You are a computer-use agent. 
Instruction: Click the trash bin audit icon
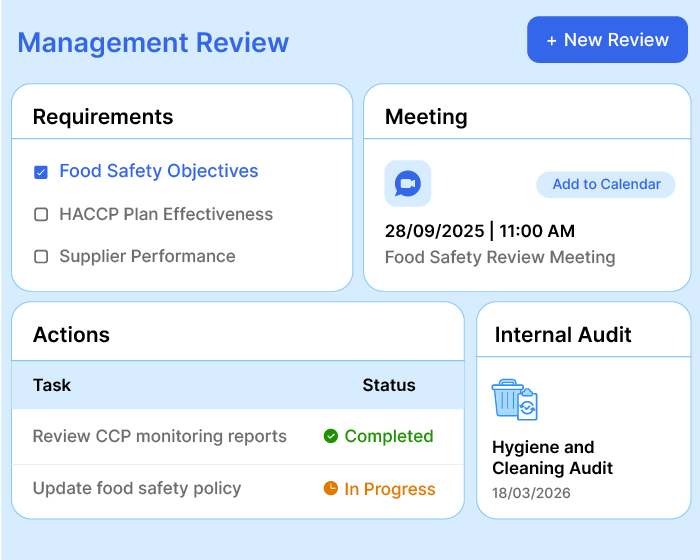click(514, 400)
